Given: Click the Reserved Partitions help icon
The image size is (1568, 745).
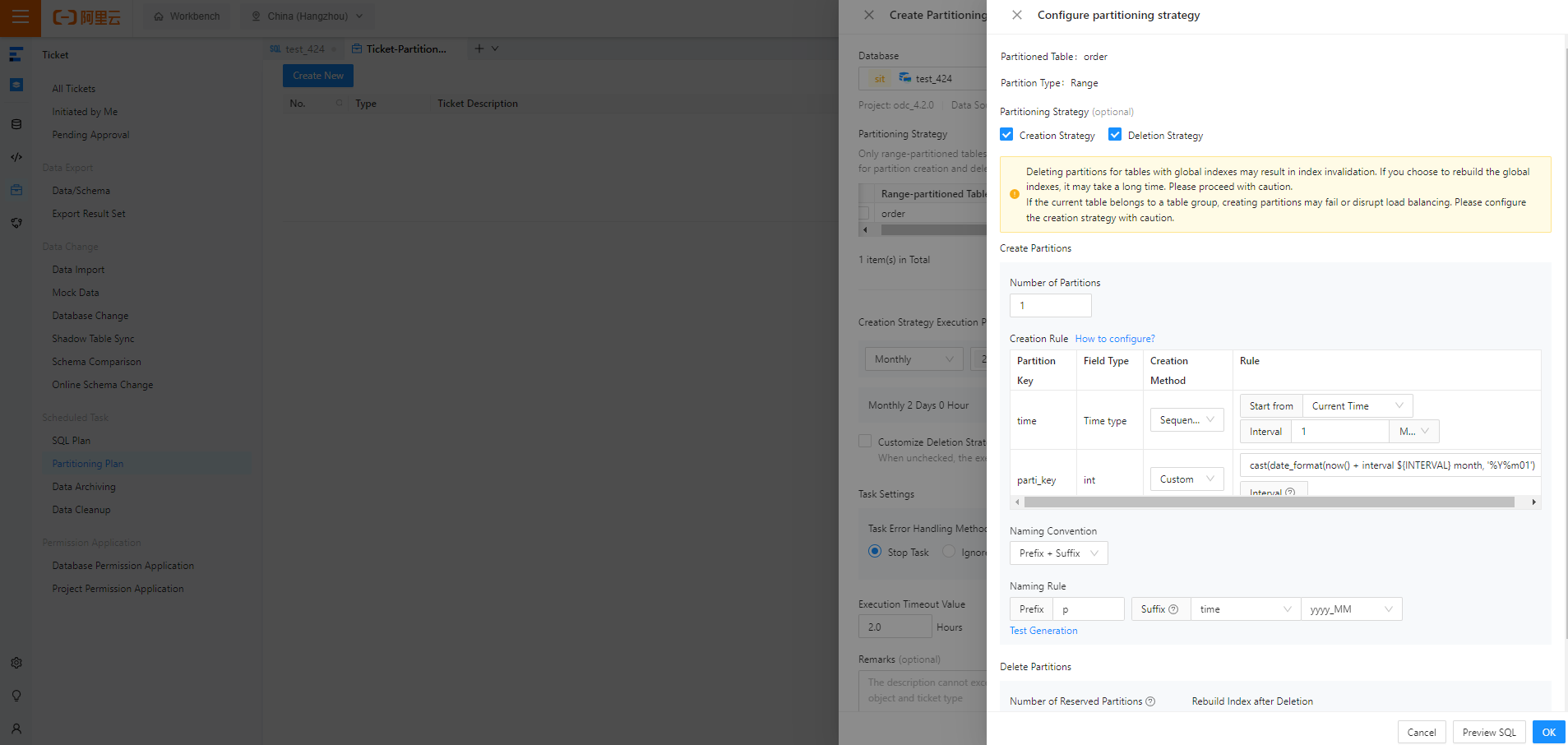Looking at the screenshot, I should (x=1150, y=701).
